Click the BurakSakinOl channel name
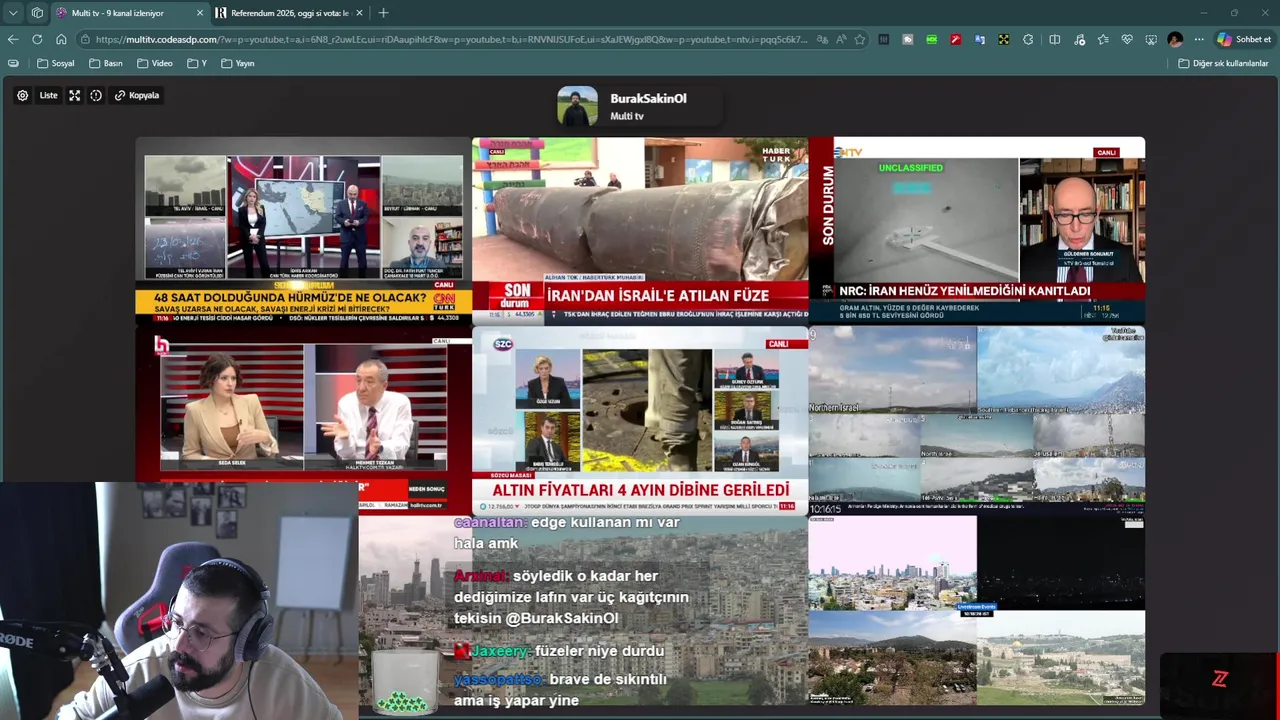 [x=648, y=98]
